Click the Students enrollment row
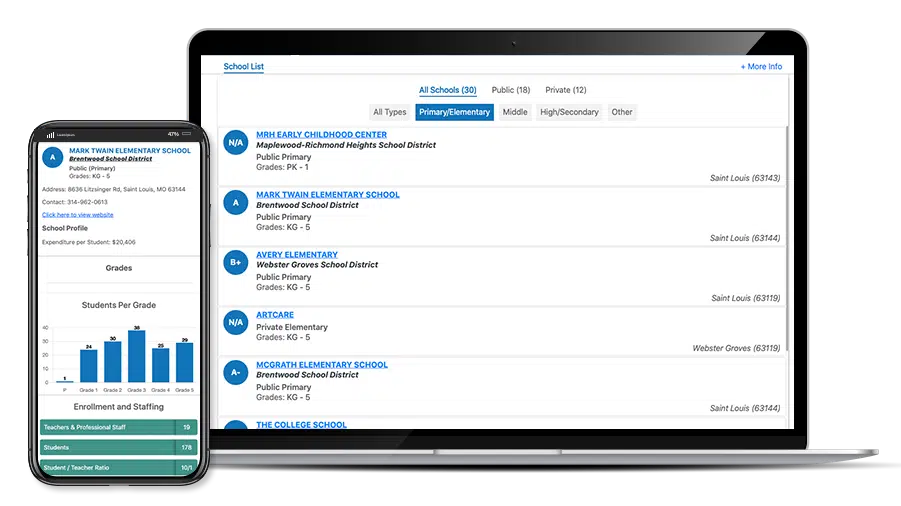The width and height of the screenshot is (901, 506). pos(118,447)
